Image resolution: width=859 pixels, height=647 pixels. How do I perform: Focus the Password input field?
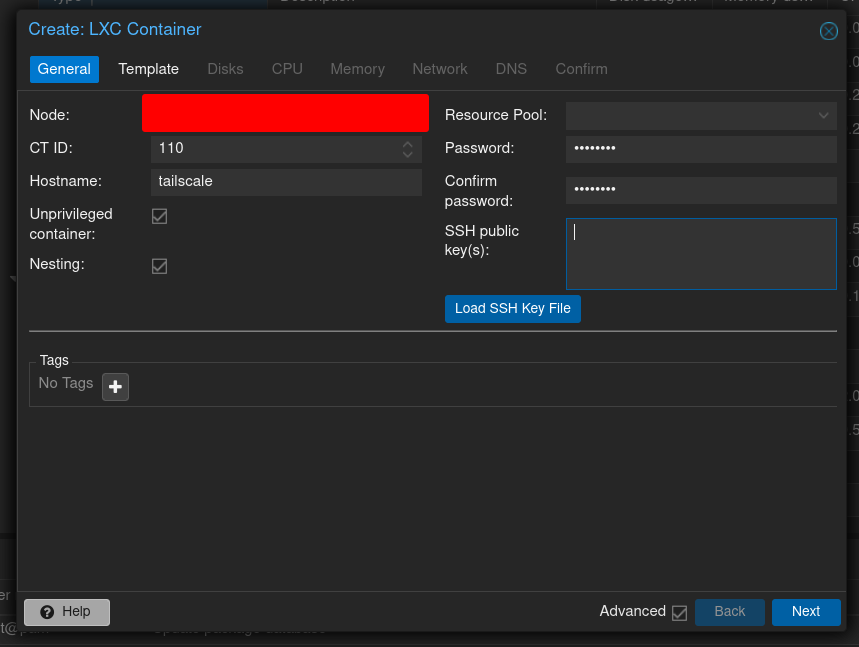(x=700, y=149)
